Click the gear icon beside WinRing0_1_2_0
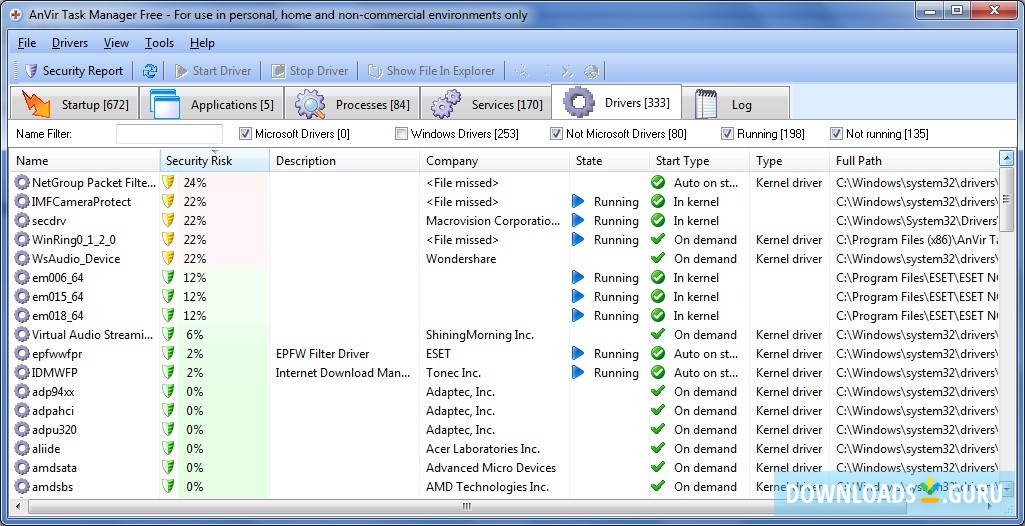 tap(22, 240)
